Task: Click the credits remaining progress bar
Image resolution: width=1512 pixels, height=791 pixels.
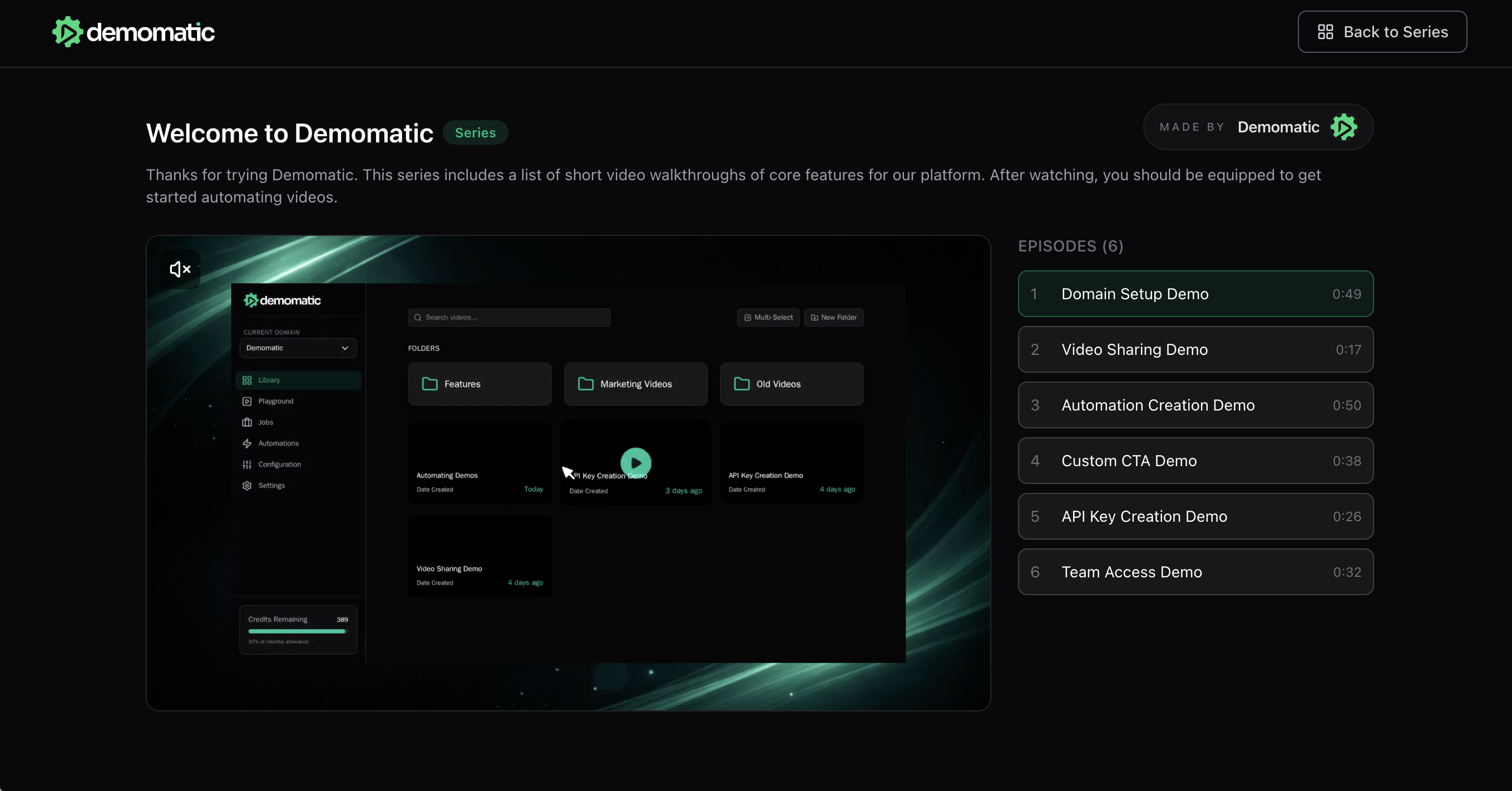Action: [x=297, y=631]
